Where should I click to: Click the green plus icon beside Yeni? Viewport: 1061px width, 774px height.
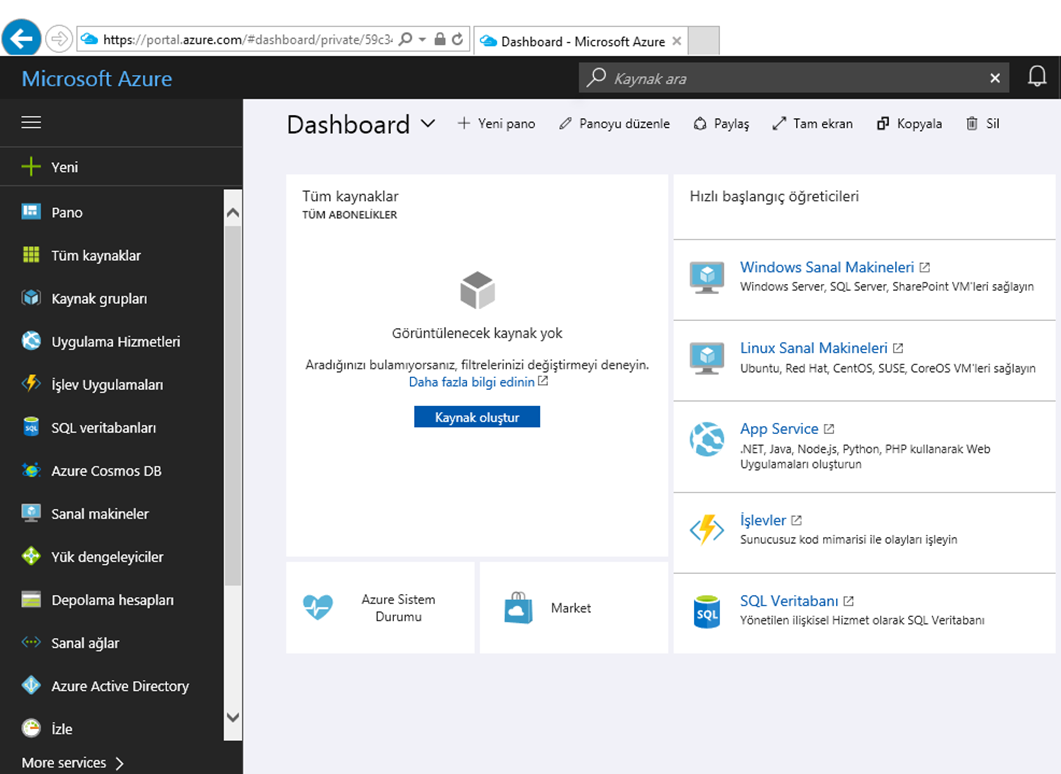[31, 166]
